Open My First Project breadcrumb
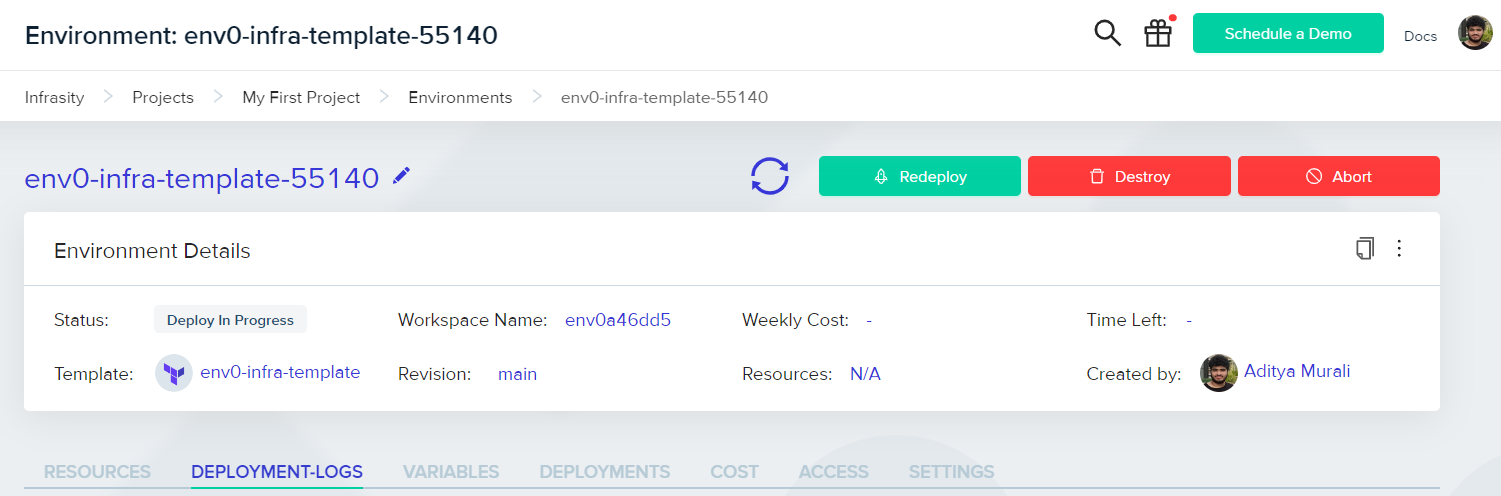 click(301, 97)
